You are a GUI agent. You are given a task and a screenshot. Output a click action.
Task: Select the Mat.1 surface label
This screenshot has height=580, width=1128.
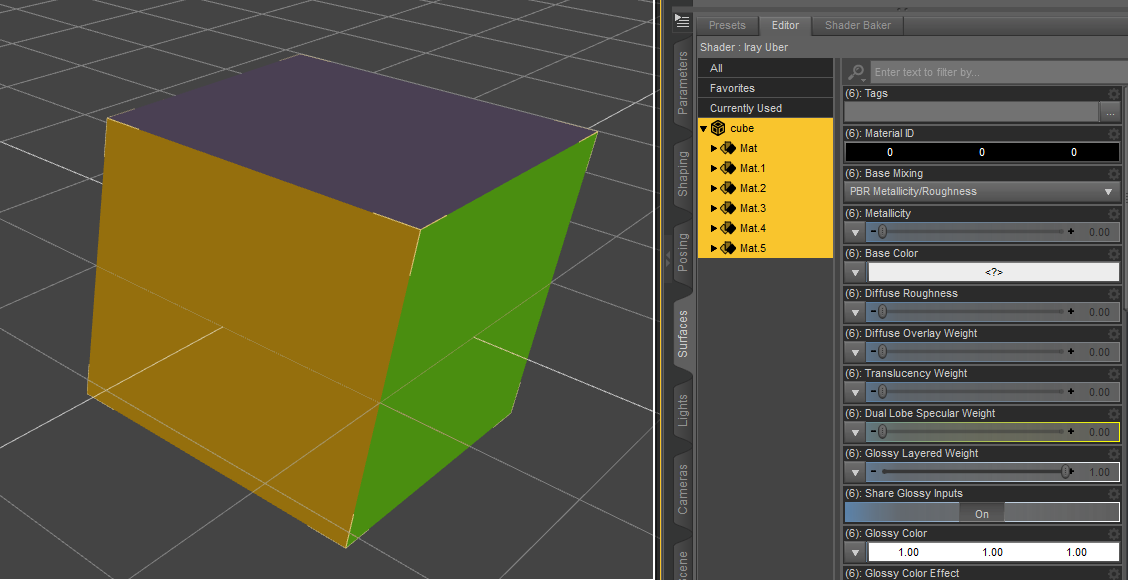point(752,168)
